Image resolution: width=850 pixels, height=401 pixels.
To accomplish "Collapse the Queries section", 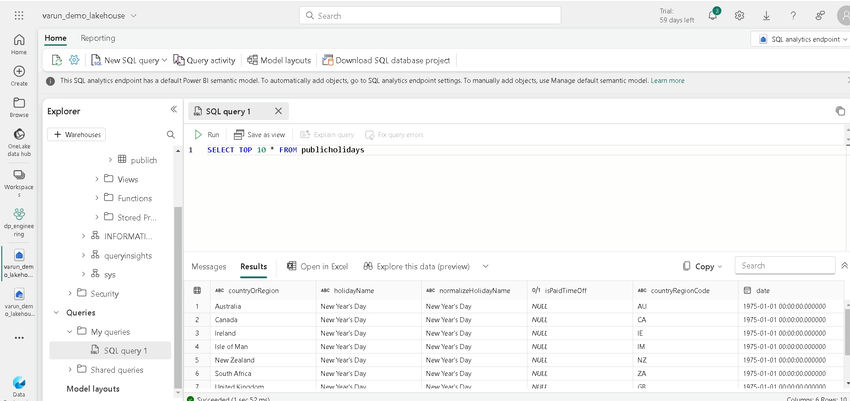I will 56,313.
